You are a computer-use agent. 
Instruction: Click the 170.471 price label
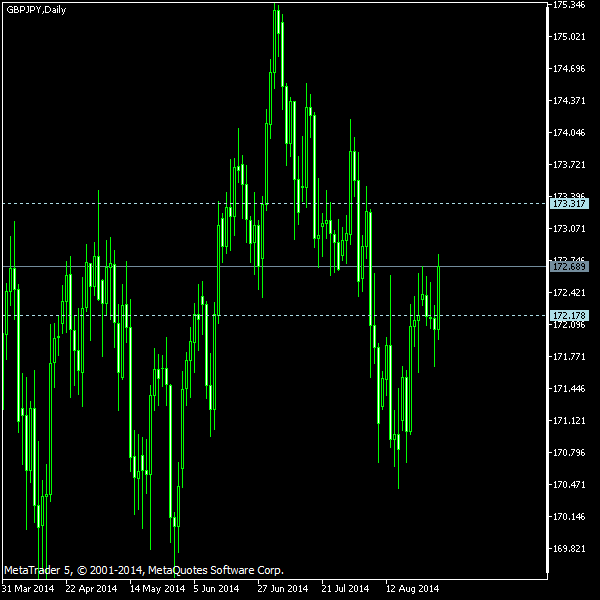point(569,484)
